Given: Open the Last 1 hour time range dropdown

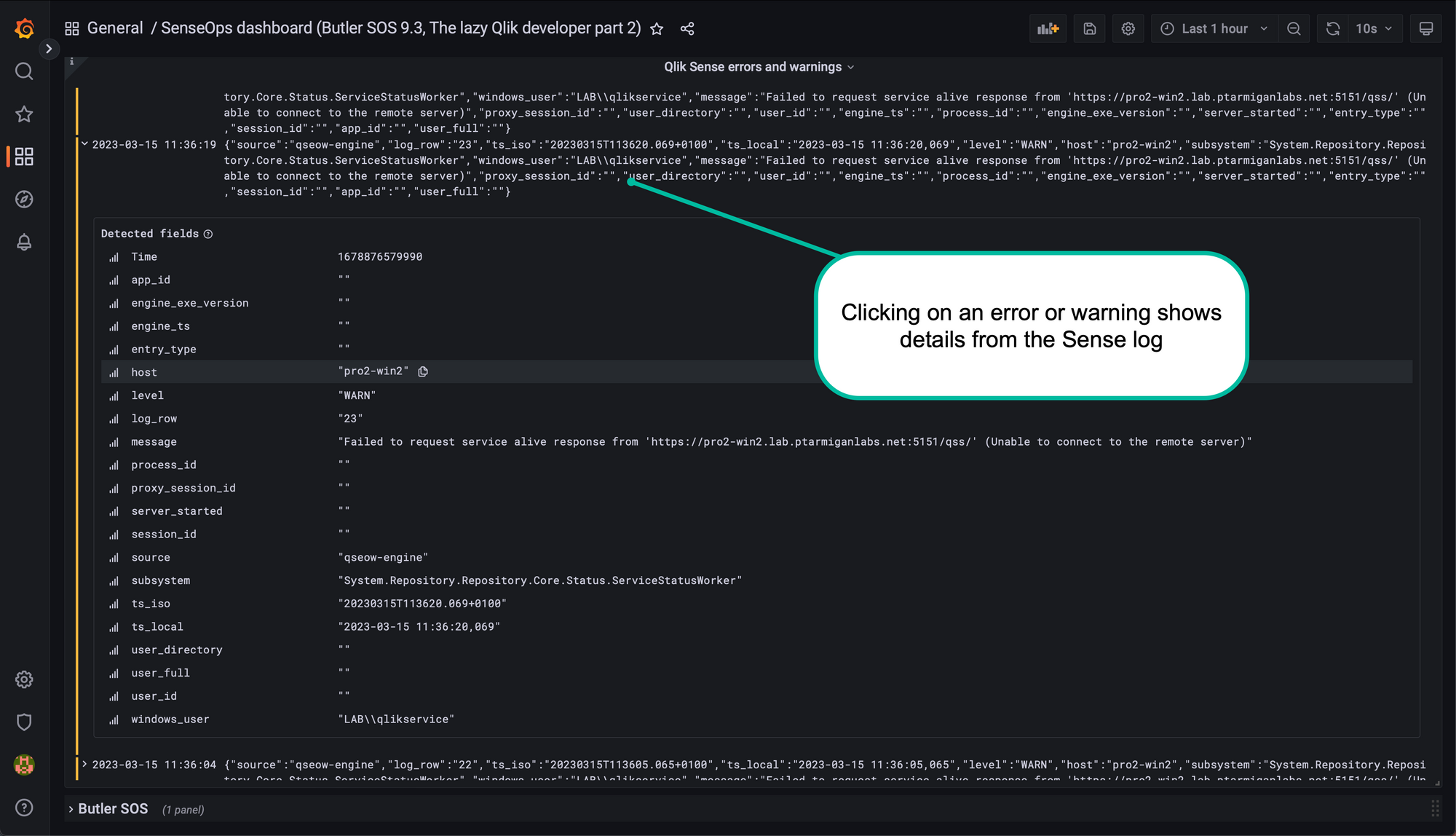Looking at the screenshot, I should point(1215,28).
